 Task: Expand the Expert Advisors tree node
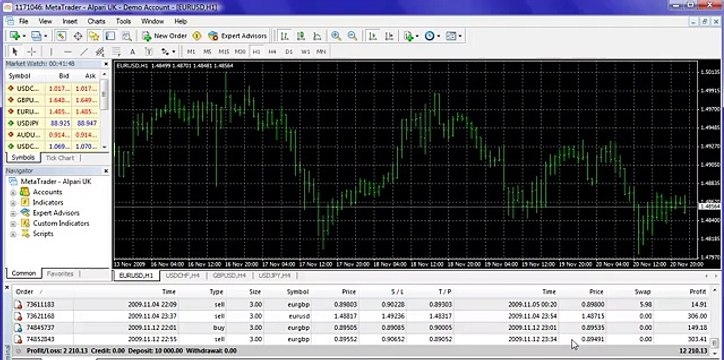[x=13, y=213]
